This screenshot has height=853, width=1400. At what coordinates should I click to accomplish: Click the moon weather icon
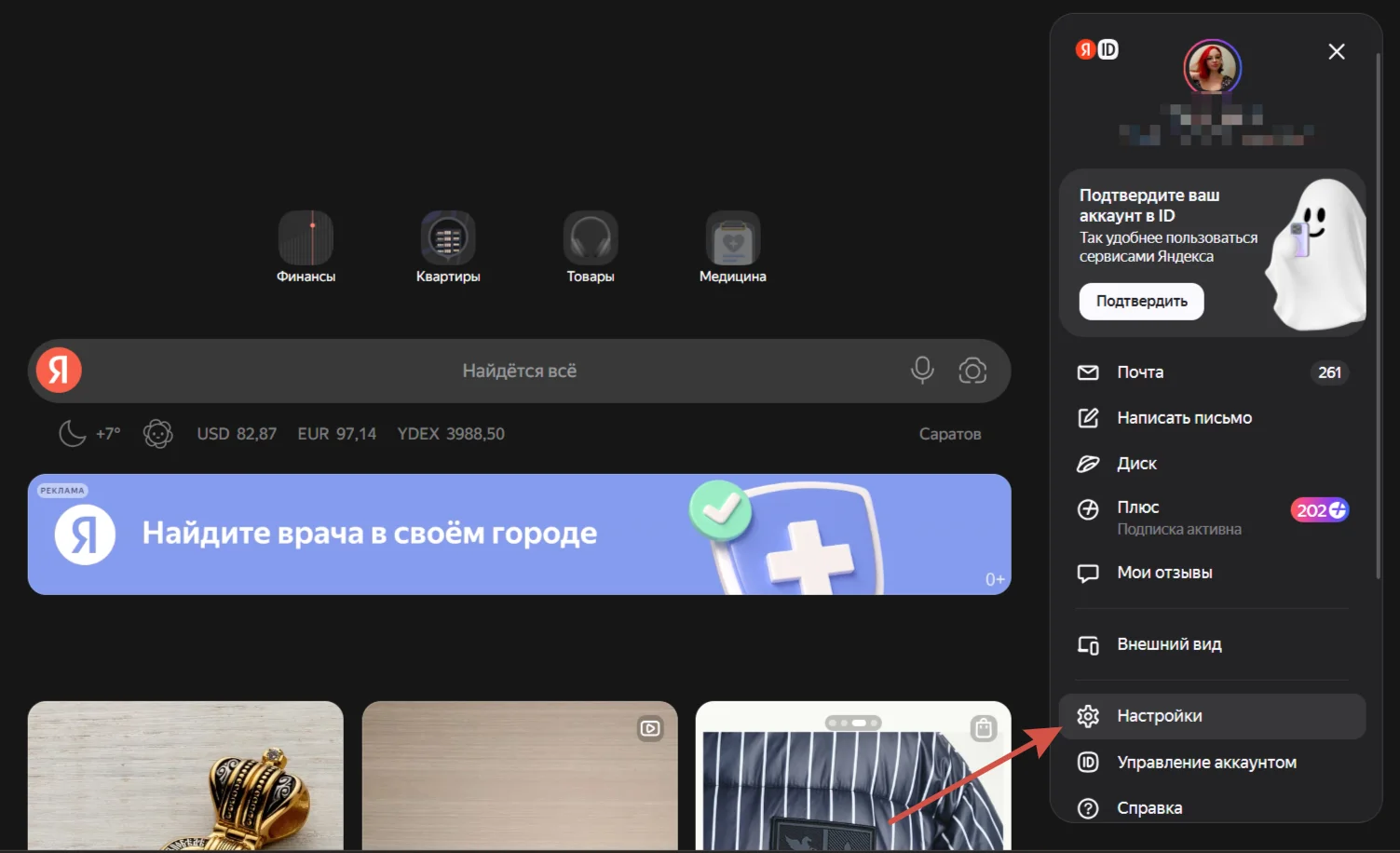click(x=73, y=433)
